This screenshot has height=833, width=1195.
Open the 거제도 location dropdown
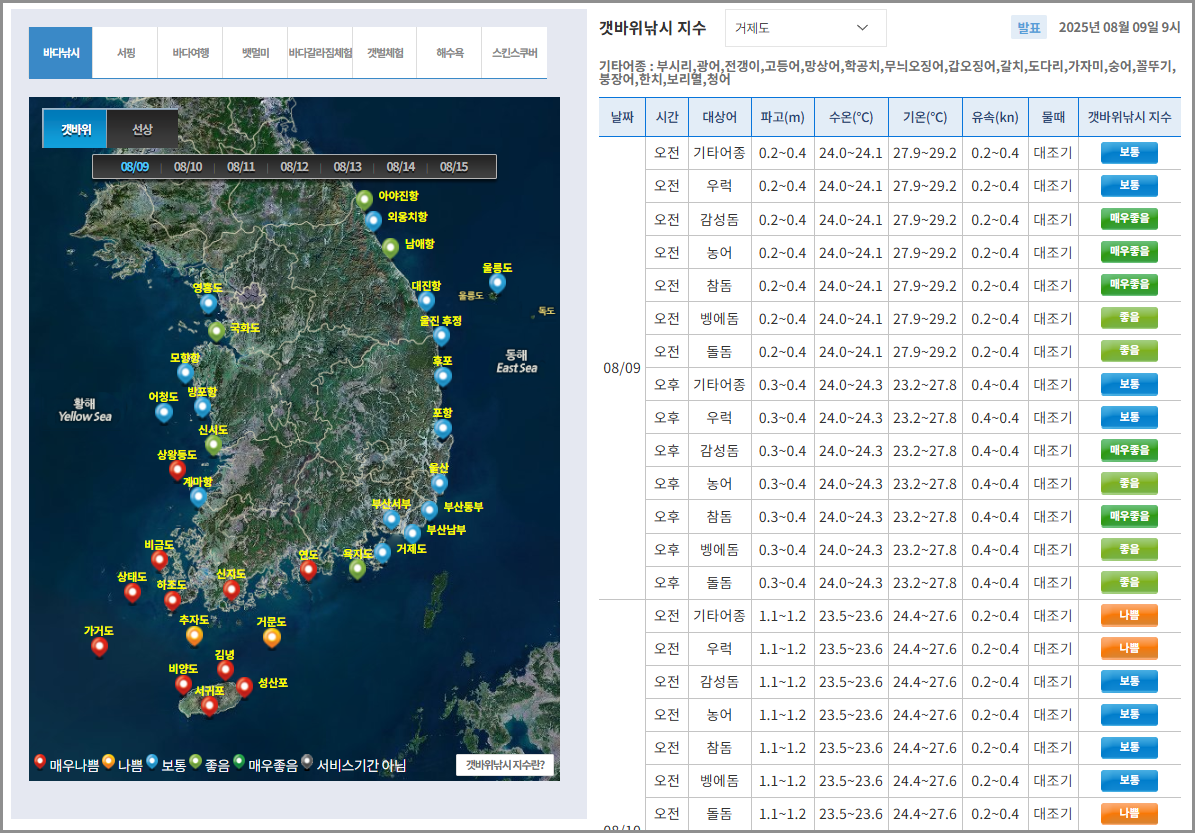tap(805, 28)
